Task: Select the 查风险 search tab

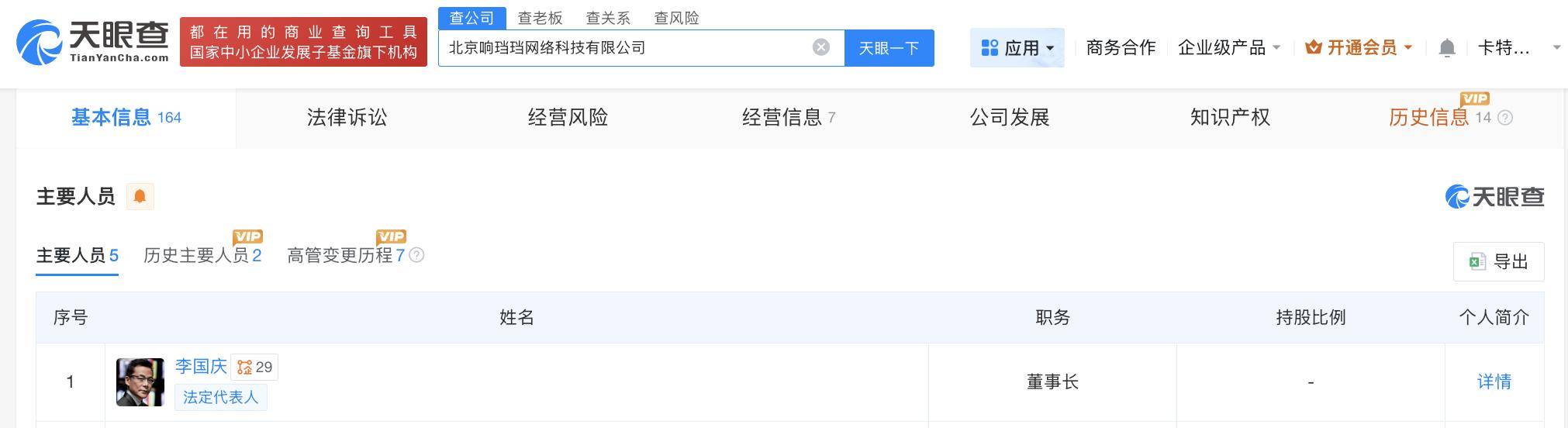Action: pyautogui.click(x=676, y=18)
